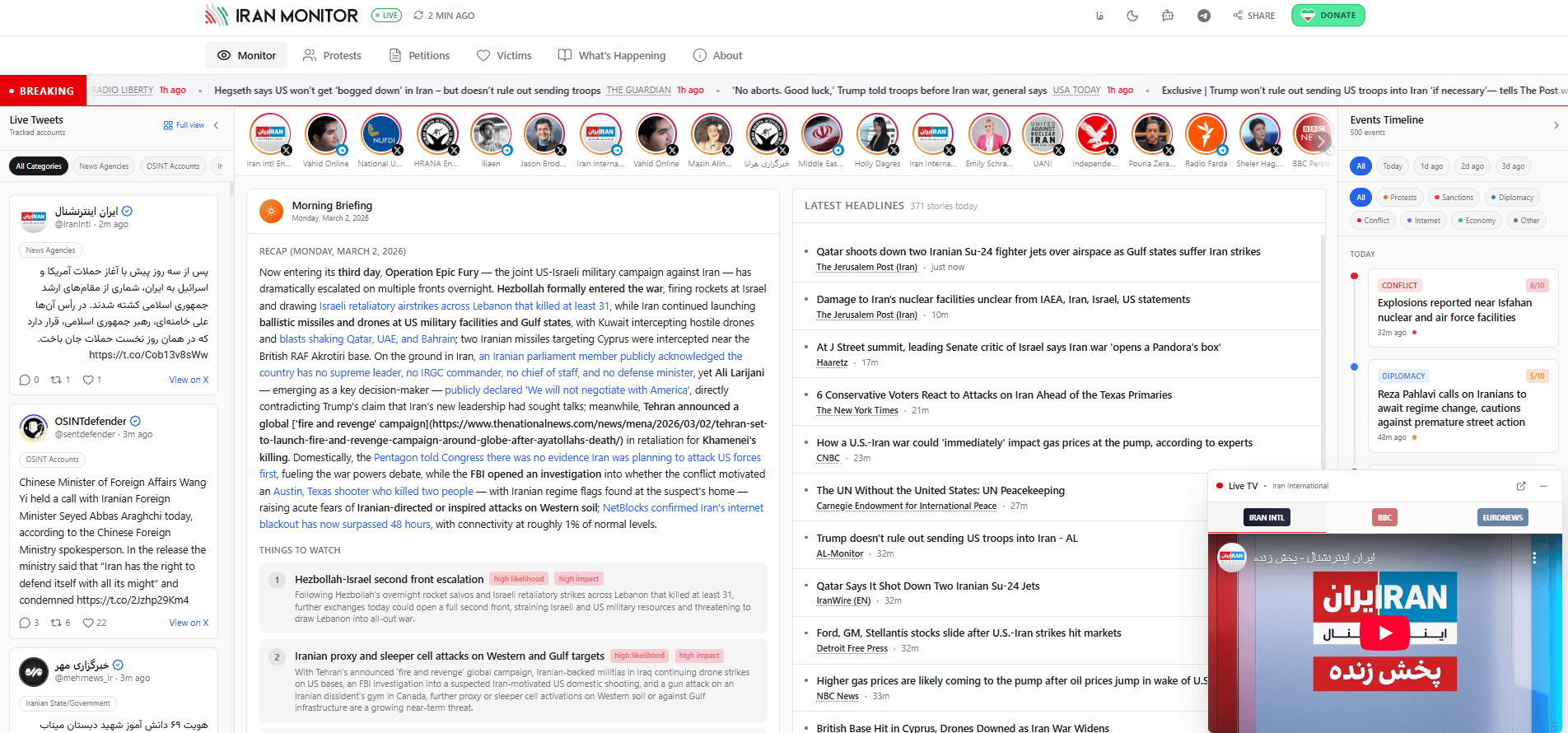Switch to the Petitions tab
Screen dimensions: 1568x733
tap(419, 55)
